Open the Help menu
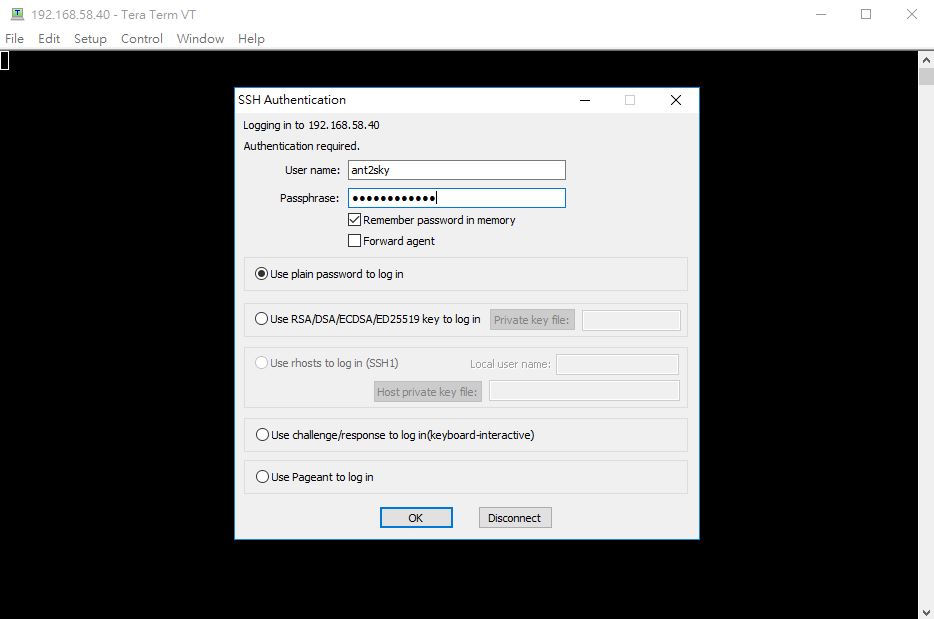This screenshot has height=619, width=934. point(251,39)
